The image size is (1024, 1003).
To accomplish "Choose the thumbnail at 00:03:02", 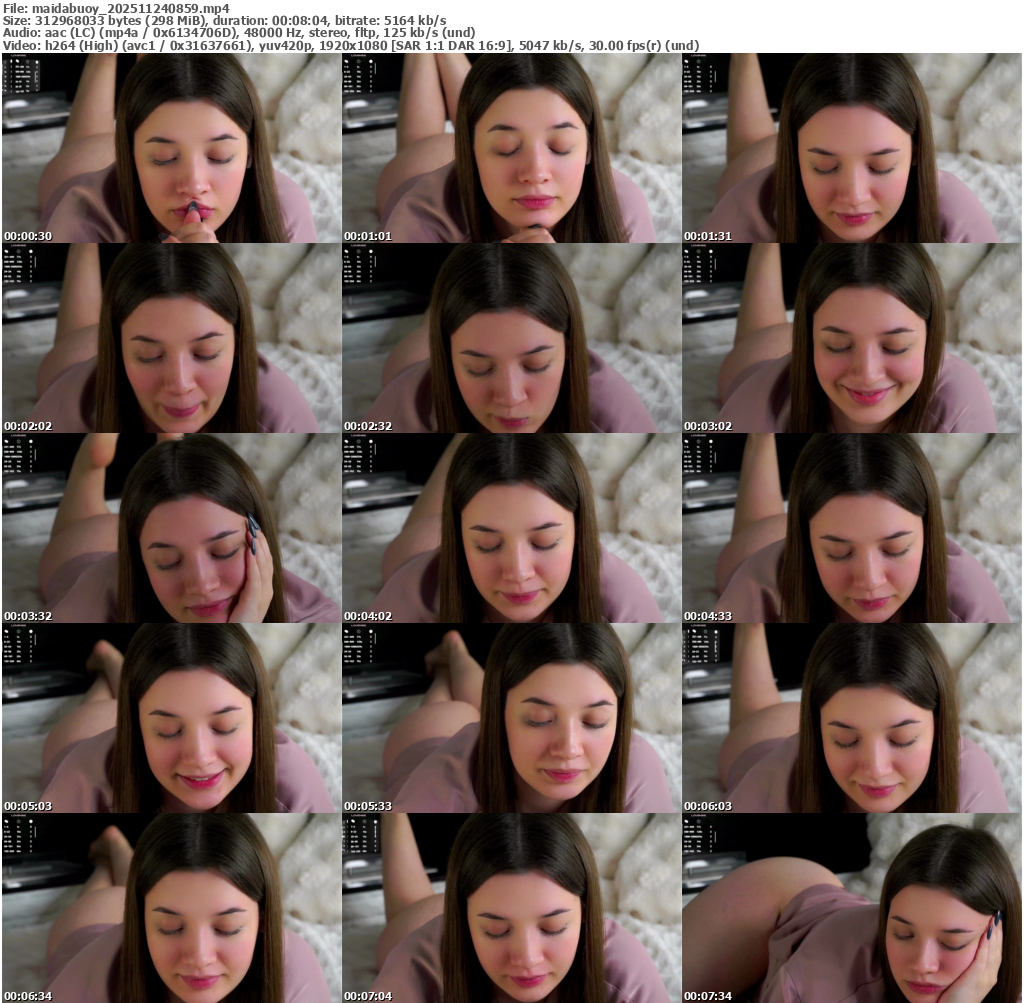I will (x=852, y=338).
